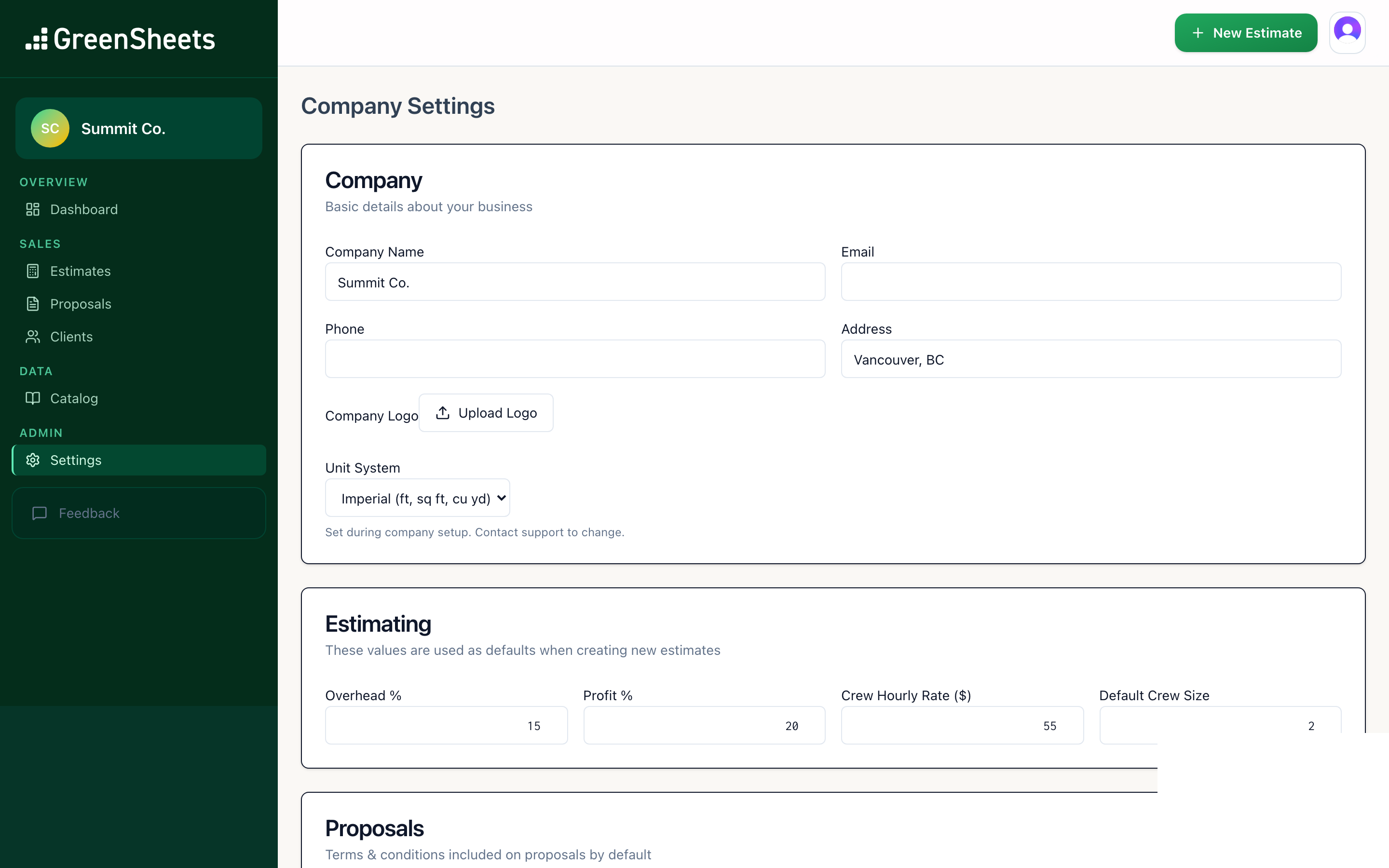Click the Upload Logo button

(x=486, y=413)
